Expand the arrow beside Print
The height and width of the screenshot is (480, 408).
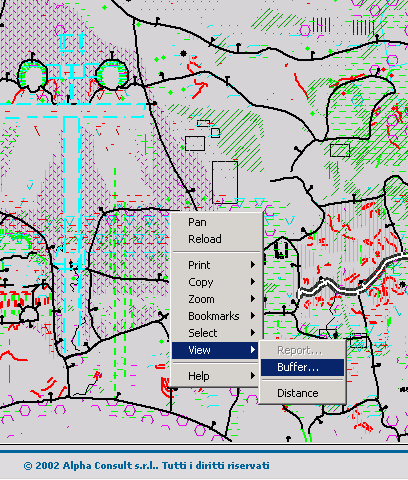coord(253,265)
